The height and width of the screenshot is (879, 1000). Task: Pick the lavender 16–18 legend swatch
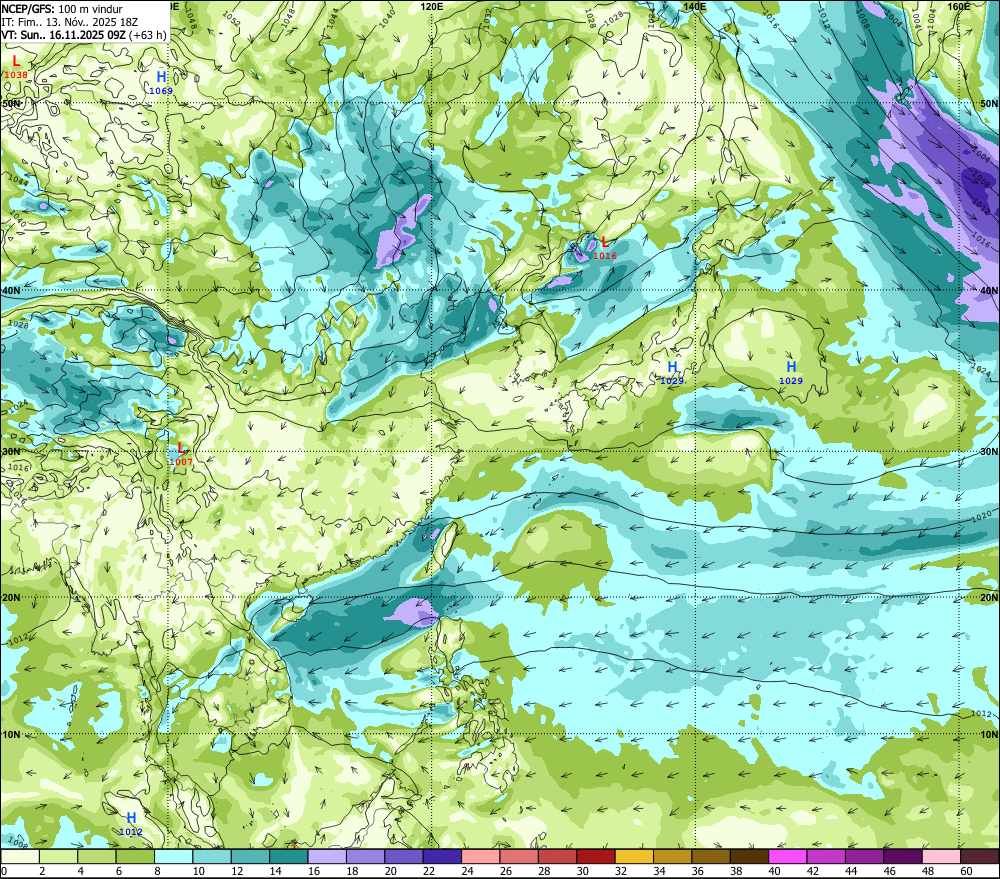[x=327, y=857]
